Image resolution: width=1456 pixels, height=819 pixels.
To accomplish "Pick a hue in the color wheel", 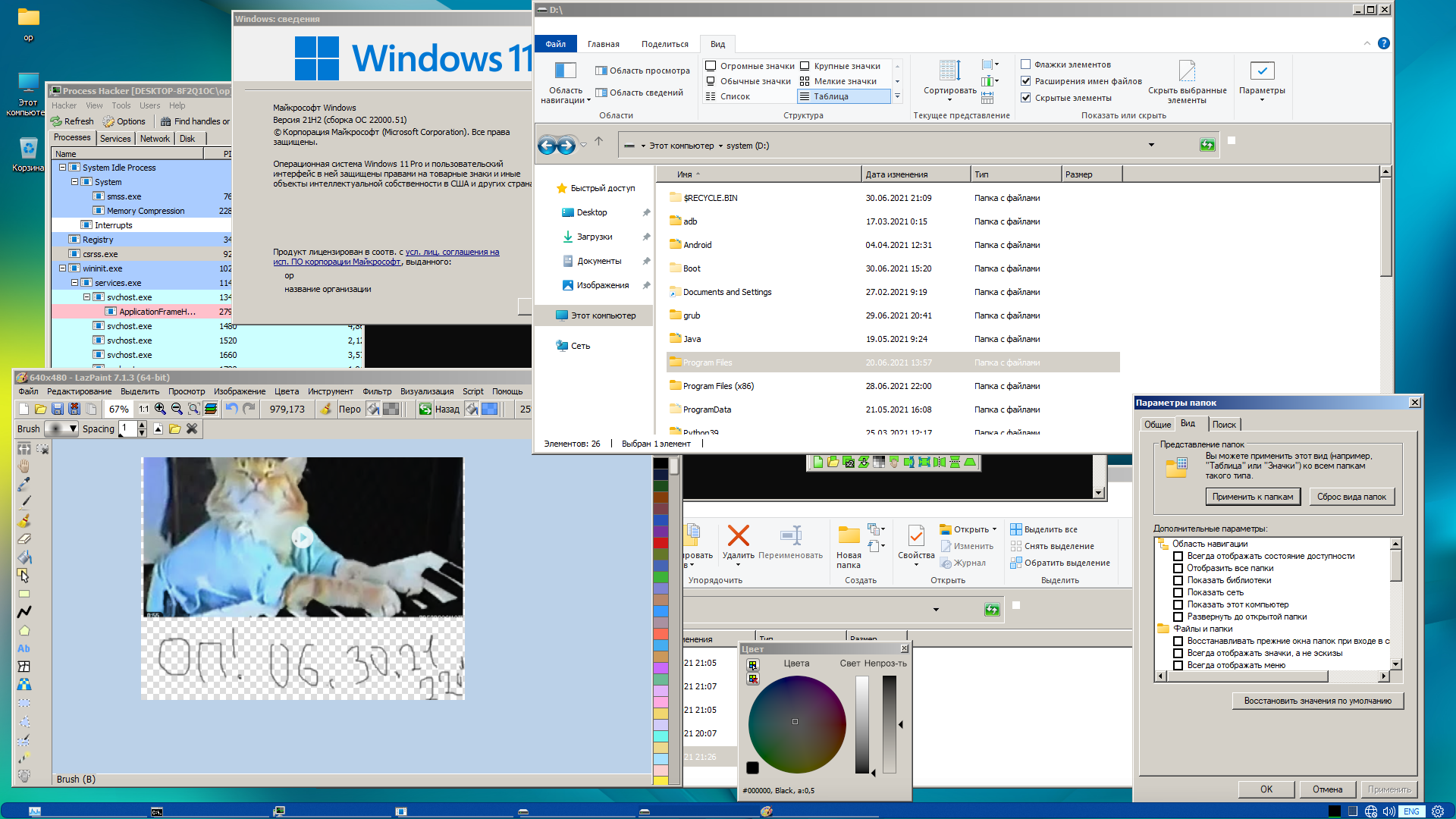I will coord(797,724).
